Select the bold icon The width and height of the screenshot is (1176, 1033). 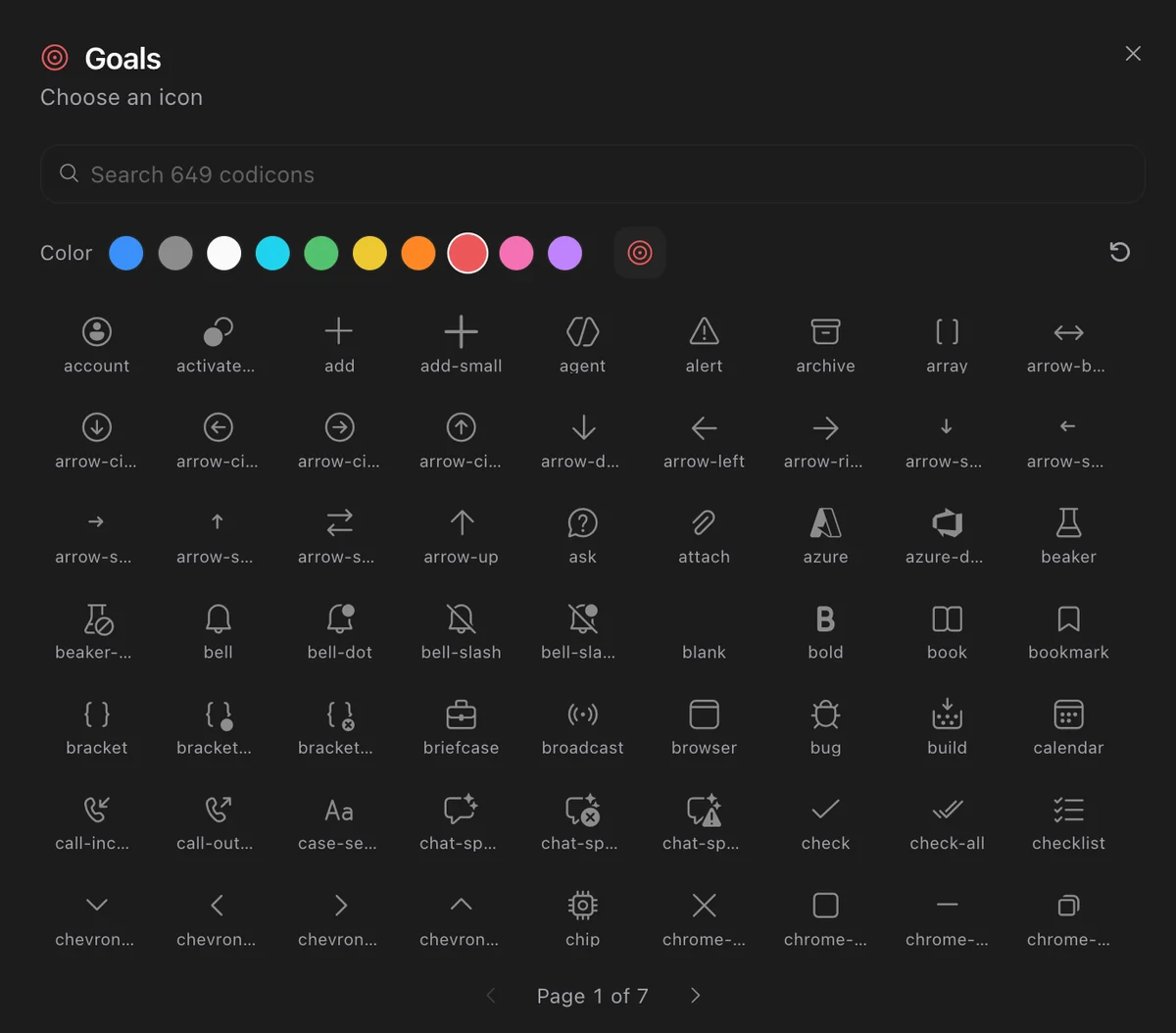pyautogui.click(x=825, y=632)
